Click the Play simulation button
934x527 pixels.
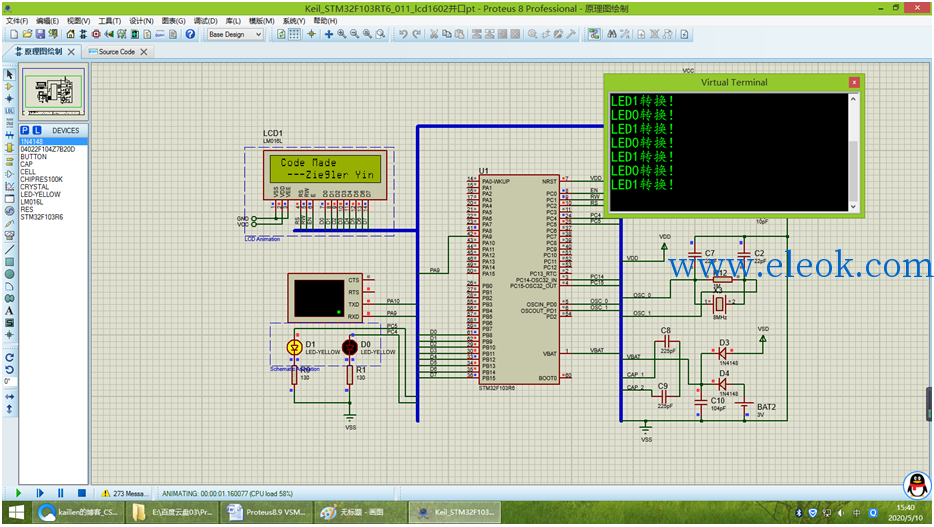(18, 493)
